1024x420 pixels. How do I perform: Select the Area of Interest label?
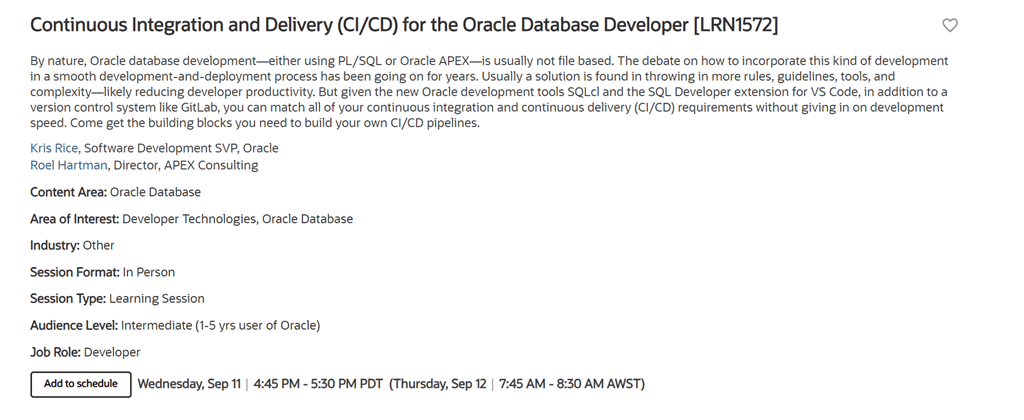(75, 219)
